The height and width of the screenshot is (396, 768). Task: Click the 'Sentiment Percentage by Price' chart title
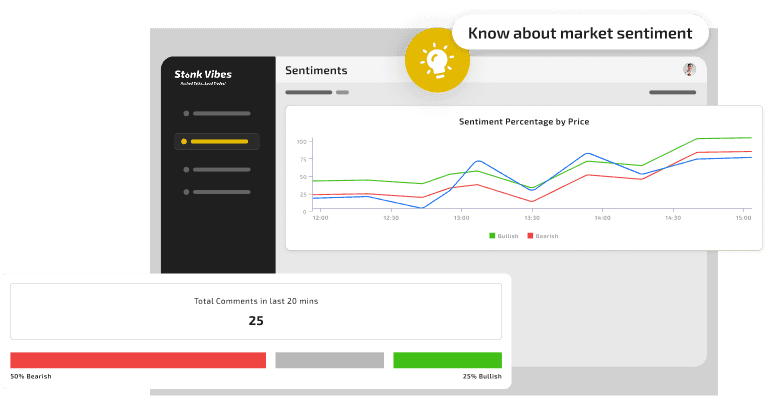click(x=524, y=122)
